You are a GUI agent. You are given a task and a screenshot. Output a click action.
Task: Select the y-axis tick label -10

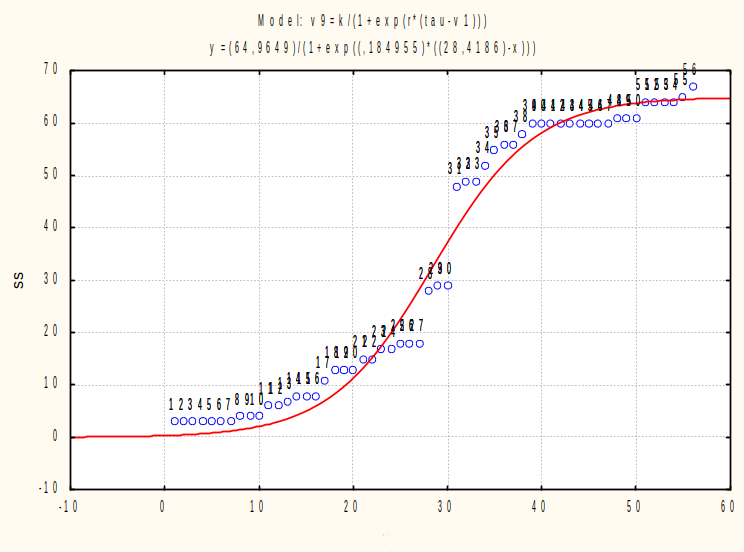[x=48, y=487]
